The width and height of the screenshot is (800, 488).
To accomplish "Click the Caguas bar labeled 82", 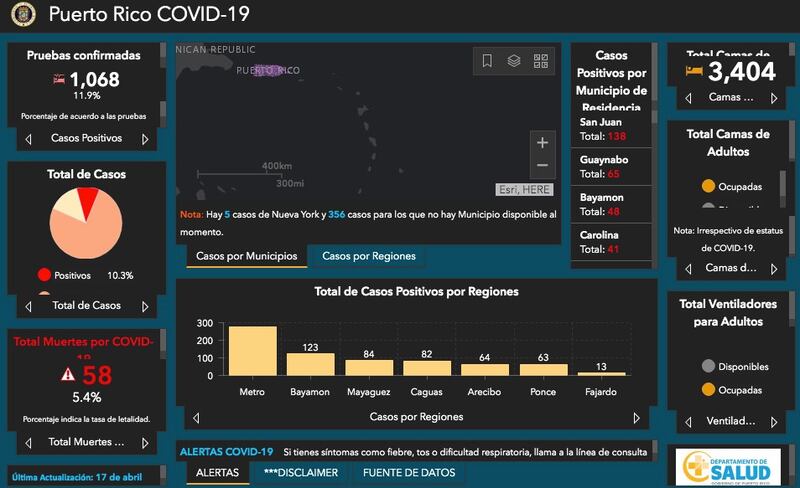I will (427, 369).
